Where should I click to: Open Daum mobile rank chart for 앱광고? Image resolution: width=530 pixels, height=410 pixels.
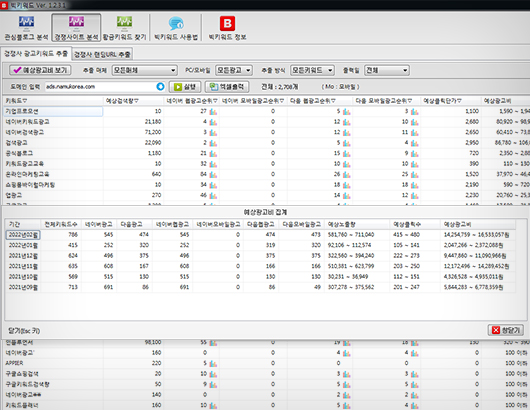coord(414,195)
